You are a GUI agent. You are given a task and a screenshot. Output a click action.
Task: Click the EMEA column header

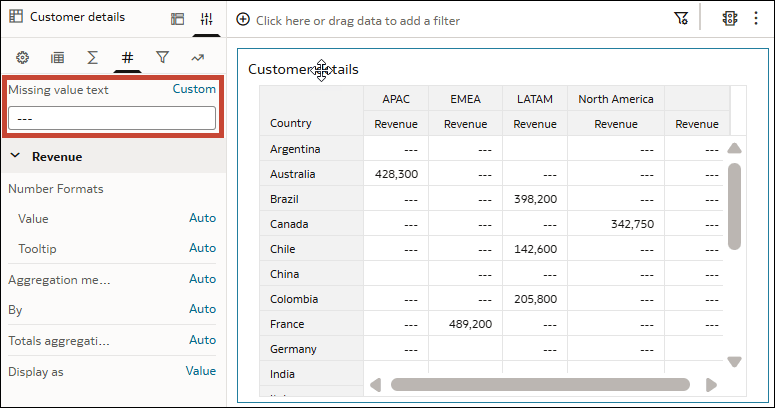pyautogui.click(x=465, y=99)
